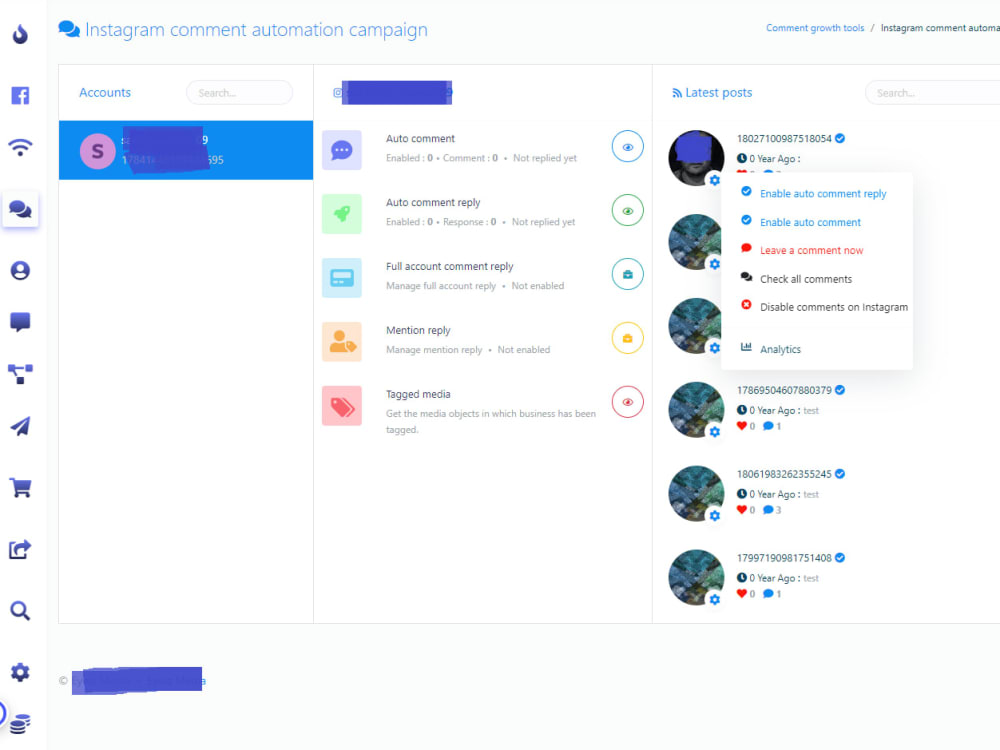Viewport: 1000px width, 750px height.
Task: Select Enable auto comment option
Action: click(x=810, y=222)
